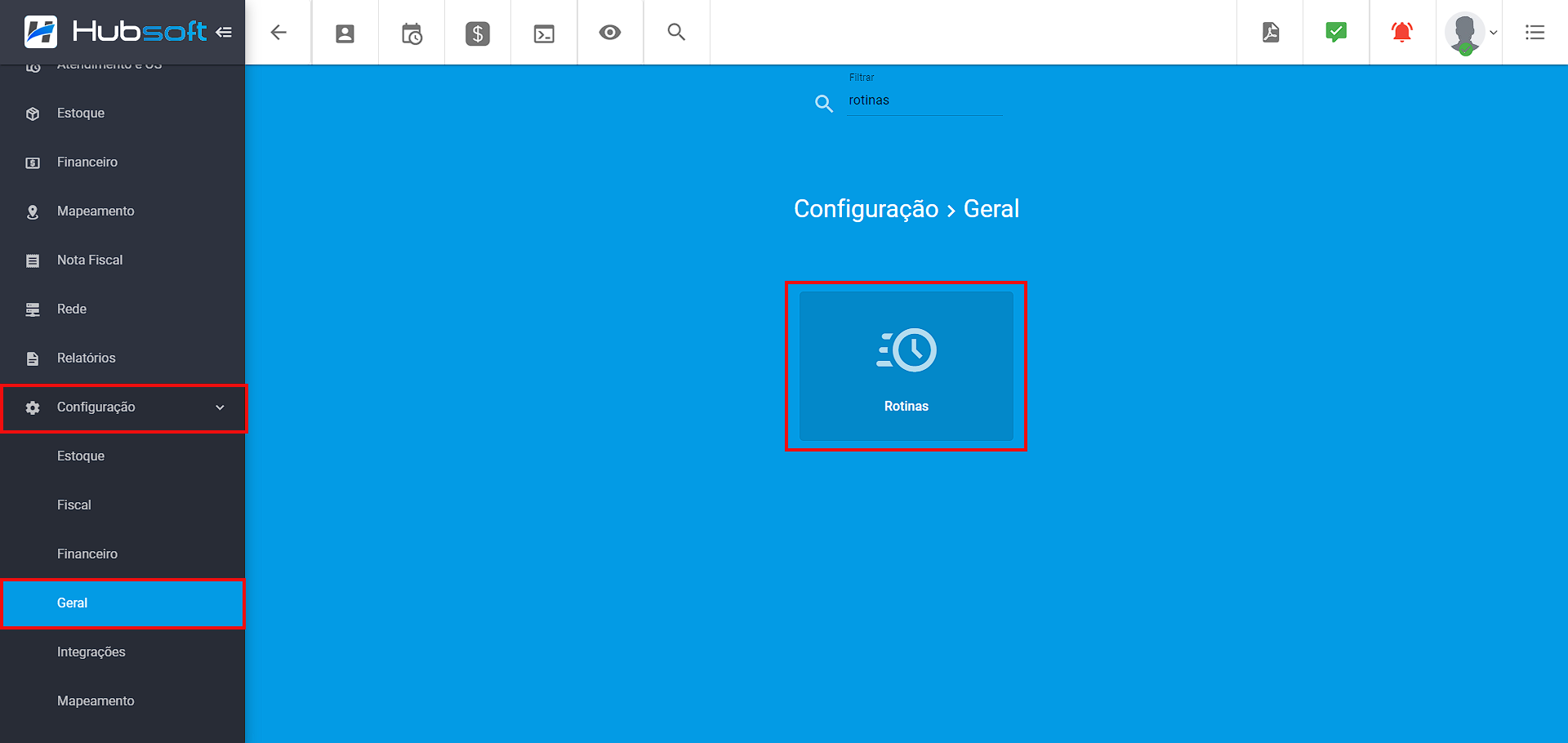This screenshot has width=1568, height=743.
Task: Open the client contact card icon
Action: point(345,33)
